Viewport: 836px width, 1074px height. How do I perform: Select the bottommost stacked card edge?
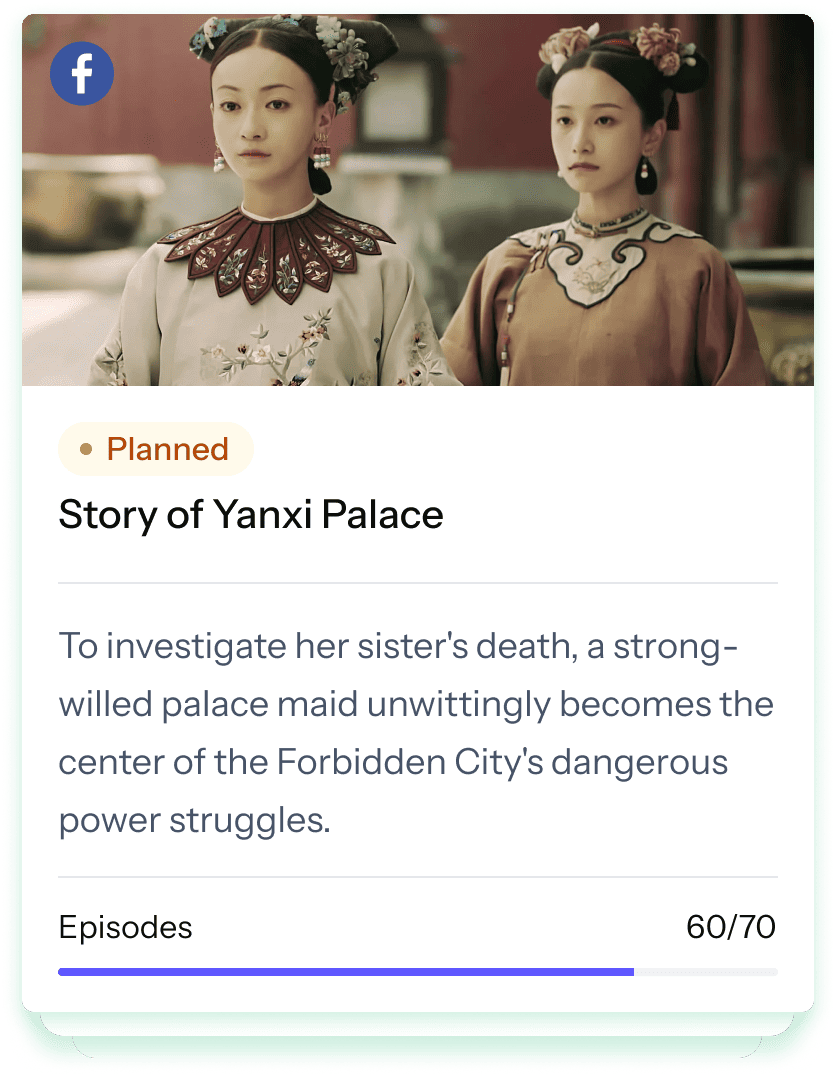tap(418, 1047)
